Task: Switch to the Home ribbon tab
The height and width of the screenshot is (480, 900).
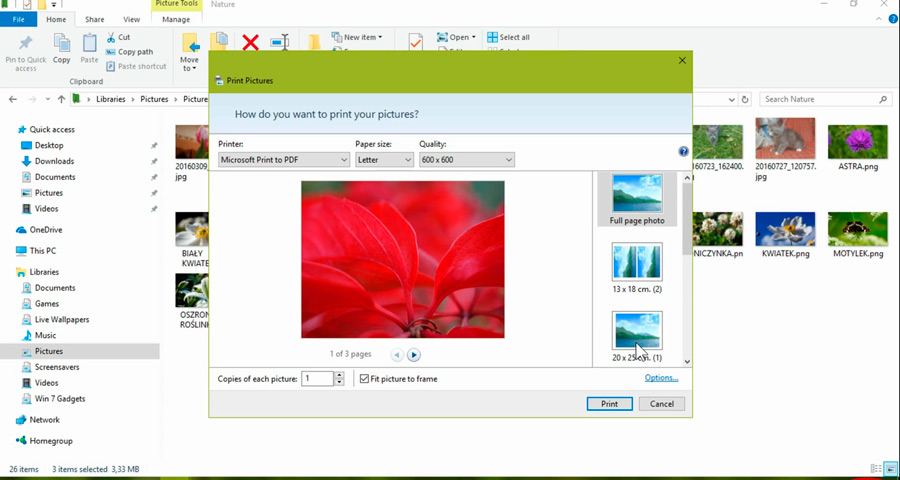Action: pos(56,19)
